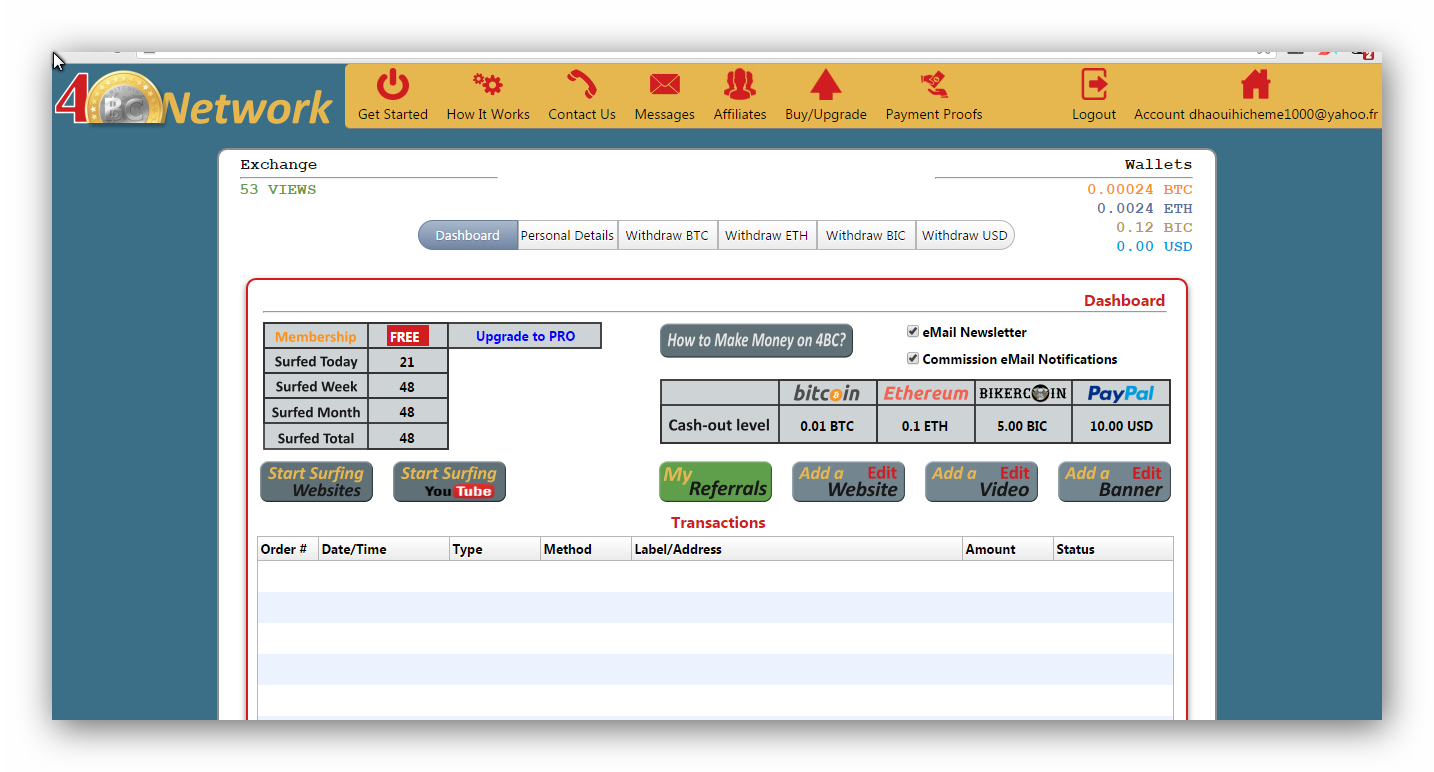Image resolution: width=1434 pixels, height=772 pixels.
Task: Click the Type column header
Action: coord(495,549)
